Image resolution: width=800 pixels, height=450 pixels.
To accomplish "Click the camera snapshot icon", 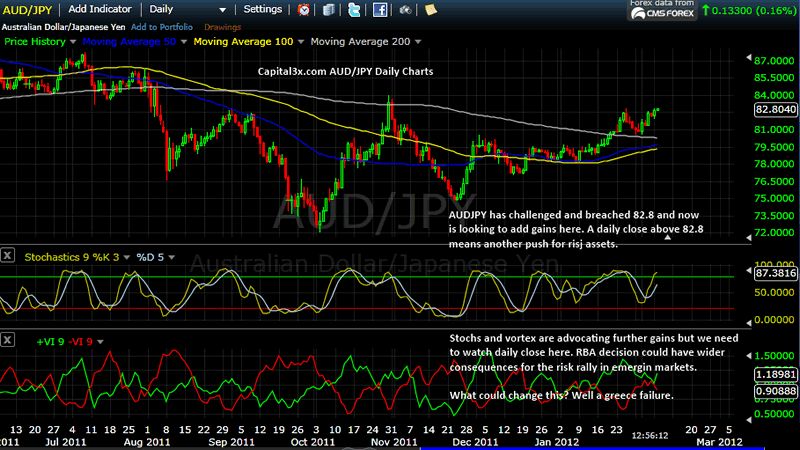I will click(x=406, y=9).
